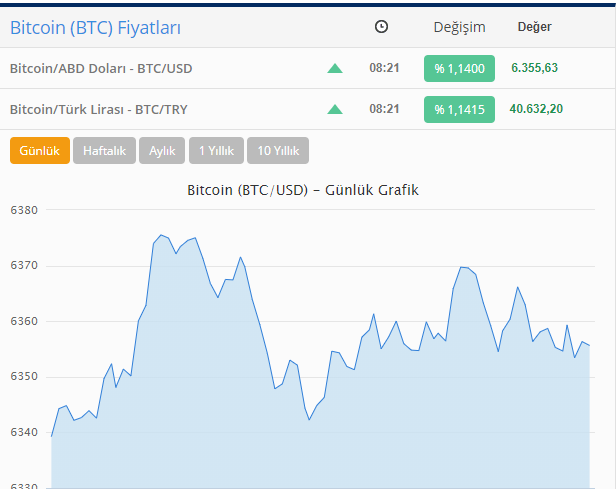Open the 10 Yıllık chart tab
The height and width of the screenshot is (489, 616).
click(278, 150)
